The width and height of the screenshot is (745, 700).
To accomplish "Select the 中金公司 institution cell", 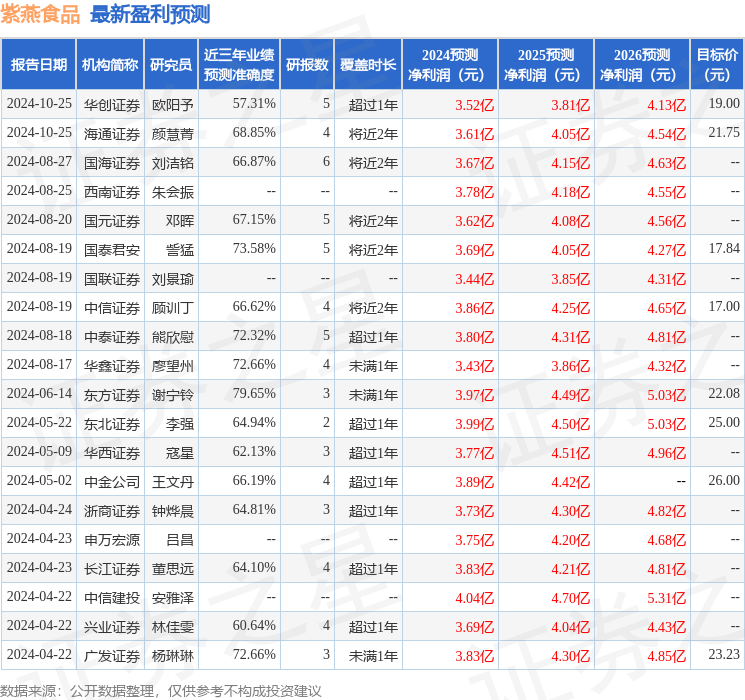I will click(x=112, y=482).
